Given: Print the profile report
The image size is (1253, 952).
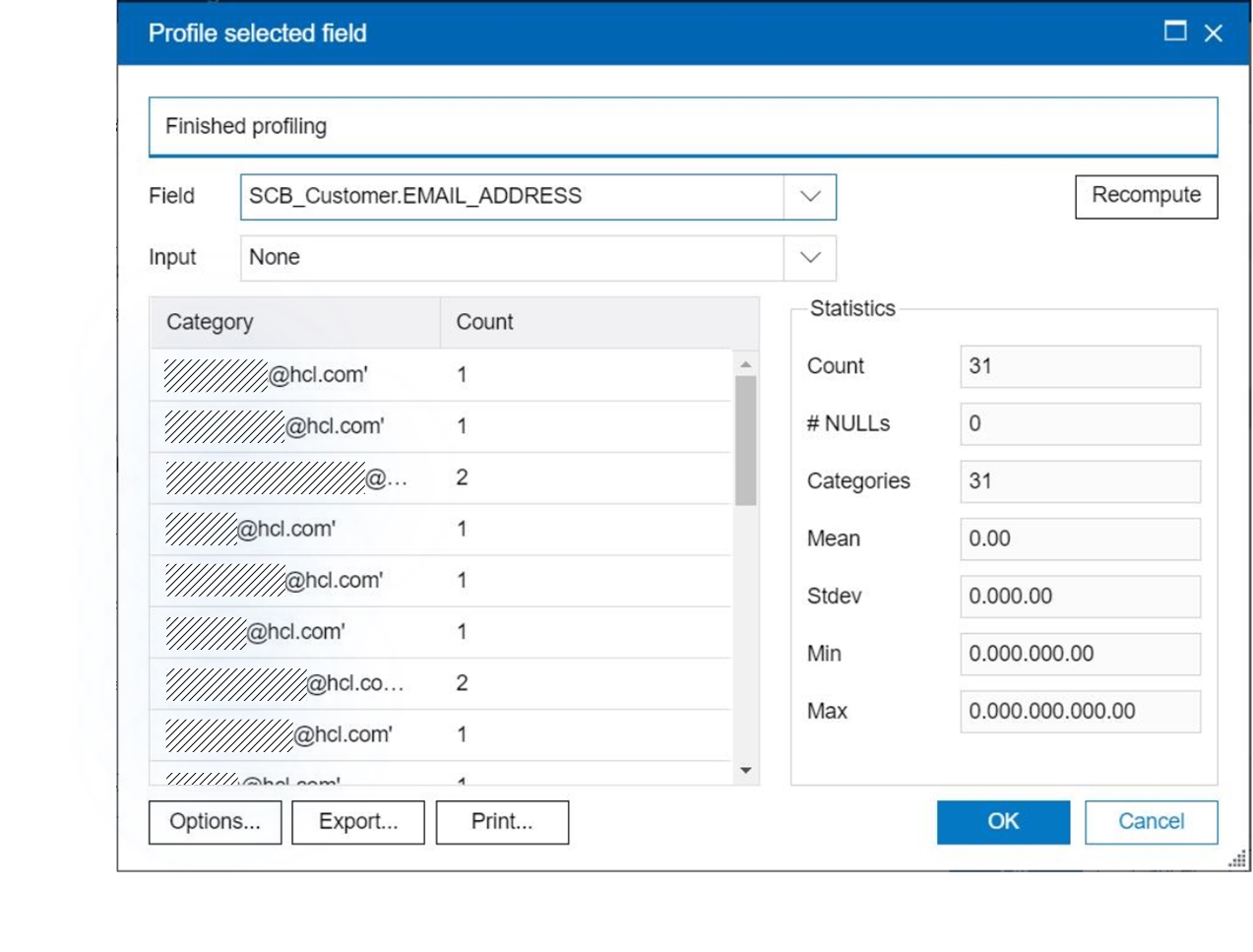Looking at the screenshot, I should [x=502, y=822].
